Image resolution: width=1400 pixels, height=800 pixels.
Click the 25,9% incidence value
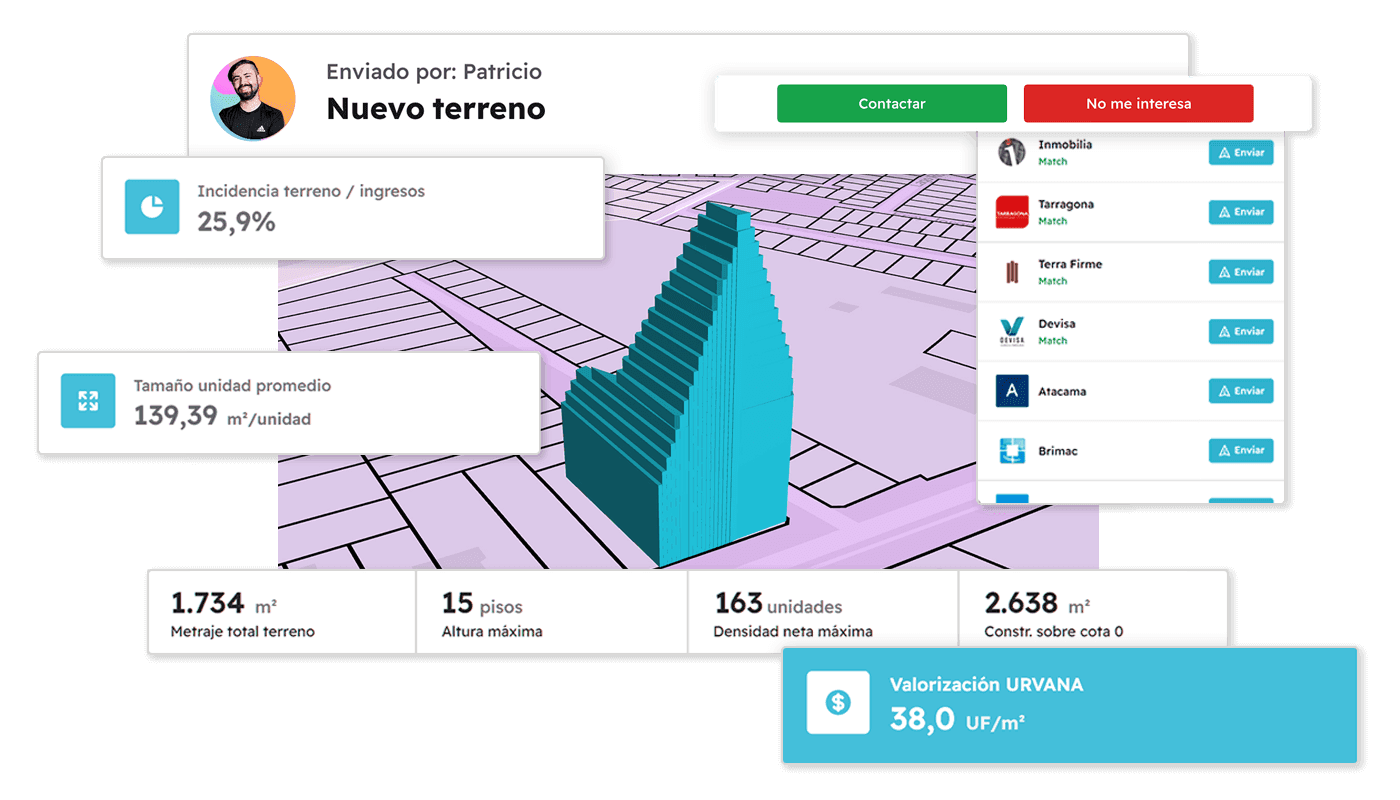click(236, 222)
